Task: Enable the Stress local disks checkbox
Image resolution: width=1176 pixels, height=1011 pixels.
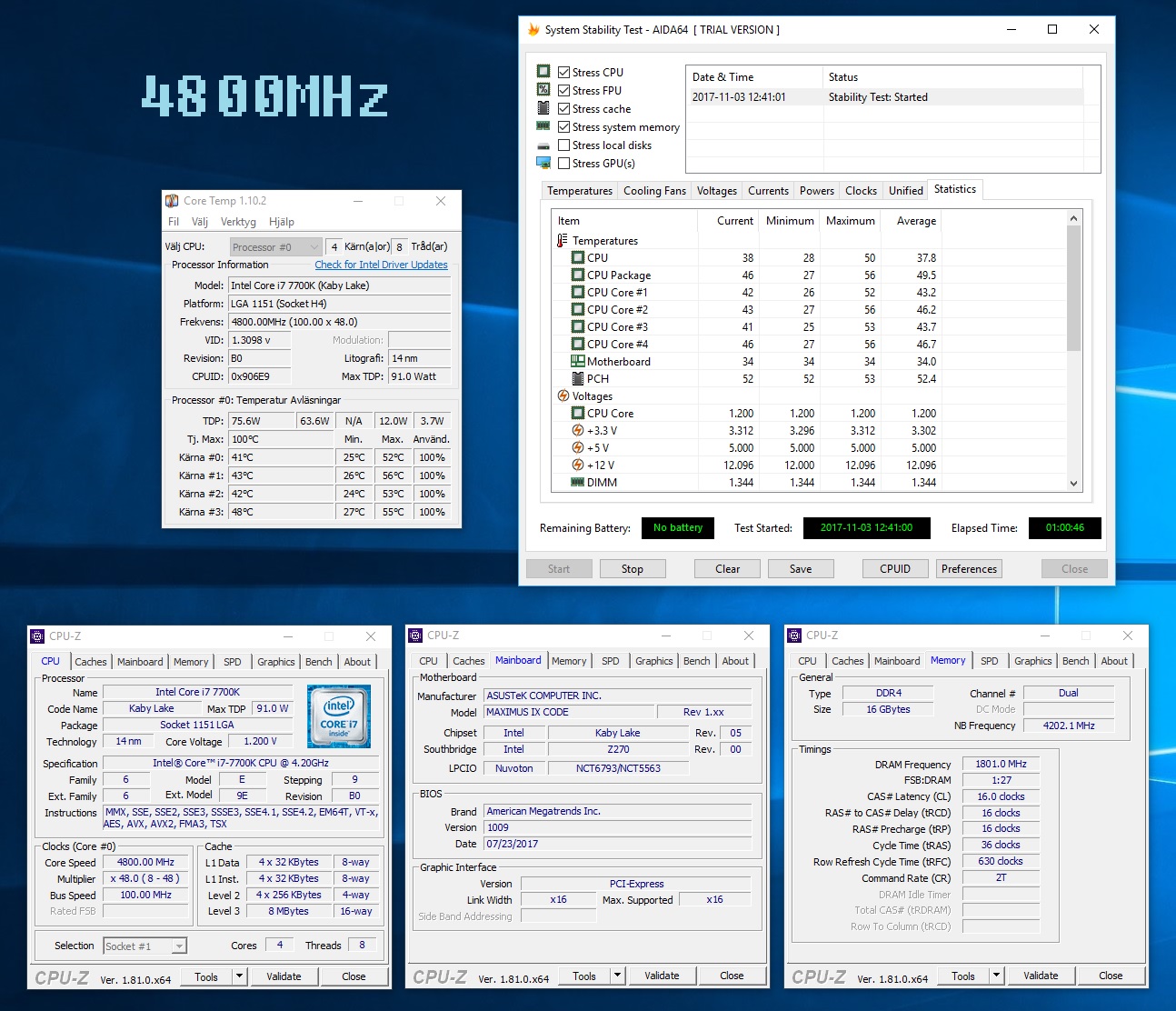Action: pos(564,145)
